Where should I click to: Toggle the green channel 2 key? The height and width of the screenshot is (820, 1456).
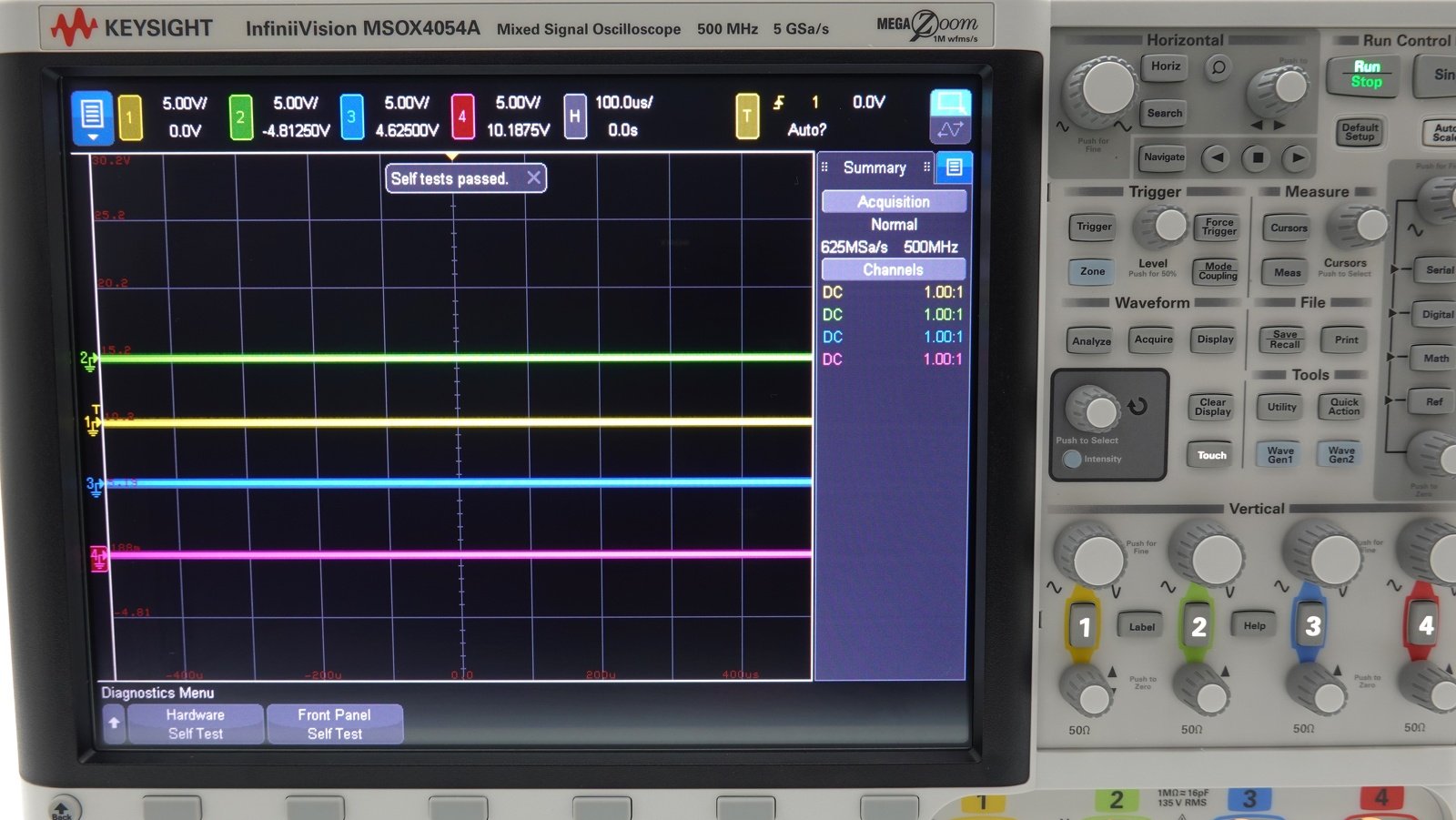click(x=1198, y=626)
